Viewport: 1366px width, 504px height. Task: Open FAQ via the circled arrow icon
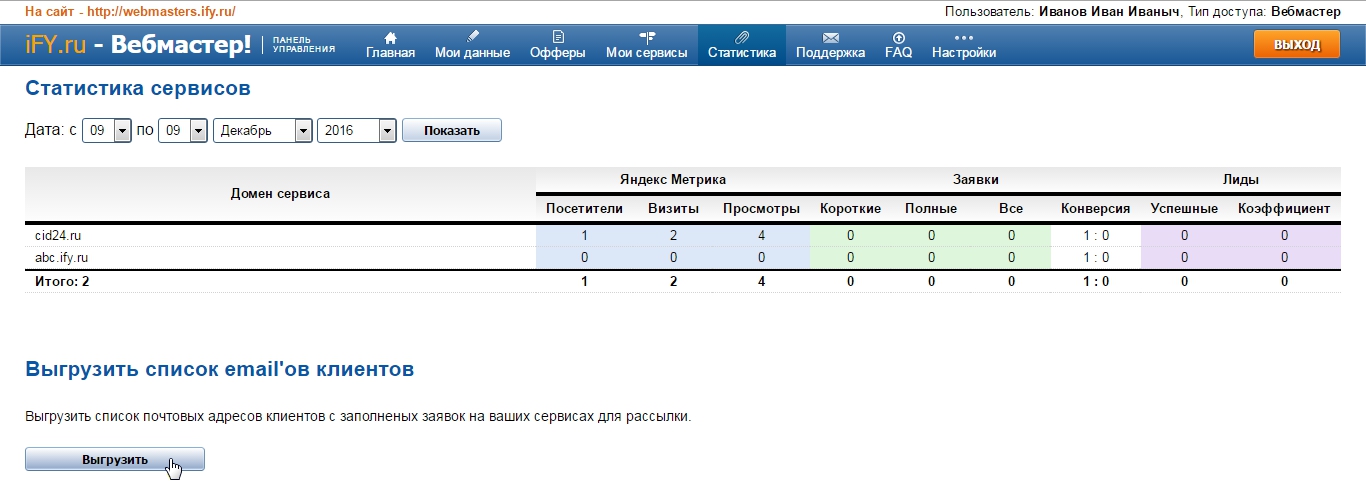[898, 38]
